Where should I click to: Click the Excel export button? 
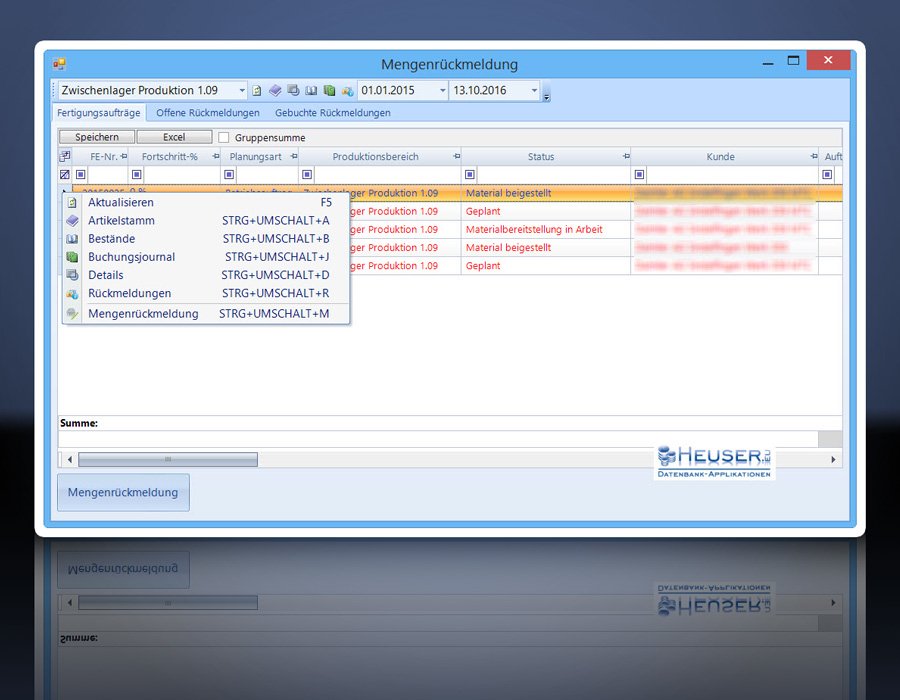(x=174, y=137)
